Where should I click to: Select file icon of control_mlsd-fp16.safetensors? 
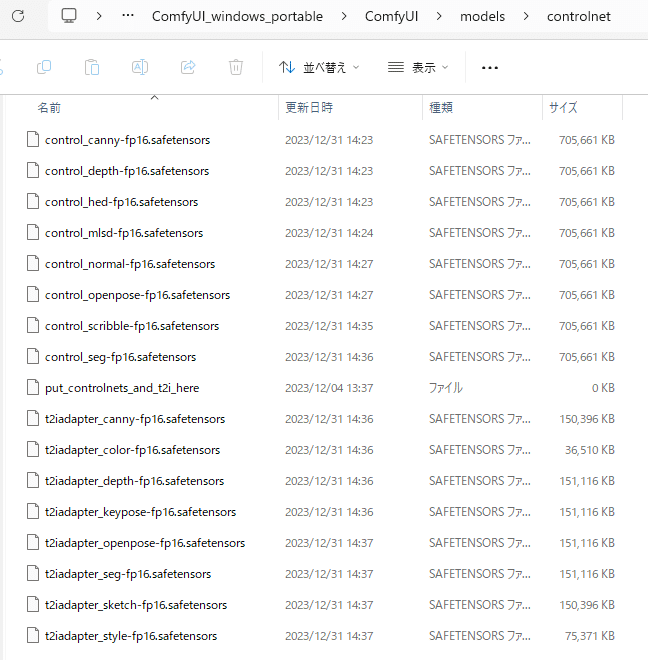[33, 232]
